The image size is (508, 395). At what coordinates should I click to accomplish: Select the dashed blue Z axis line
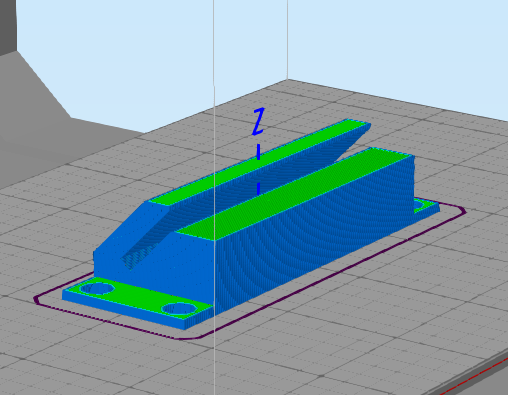(x=259, y=169)
